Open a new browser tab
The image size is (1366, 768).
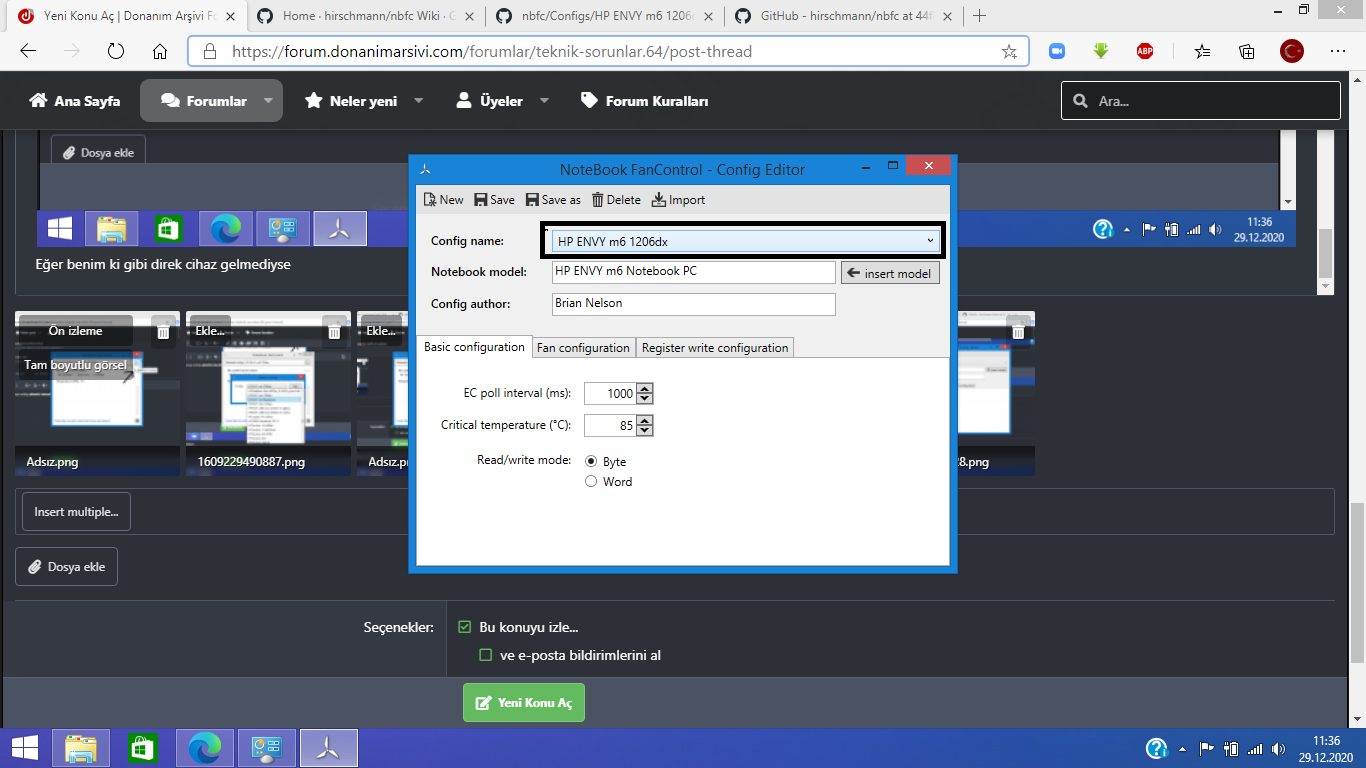coord(979,16)
